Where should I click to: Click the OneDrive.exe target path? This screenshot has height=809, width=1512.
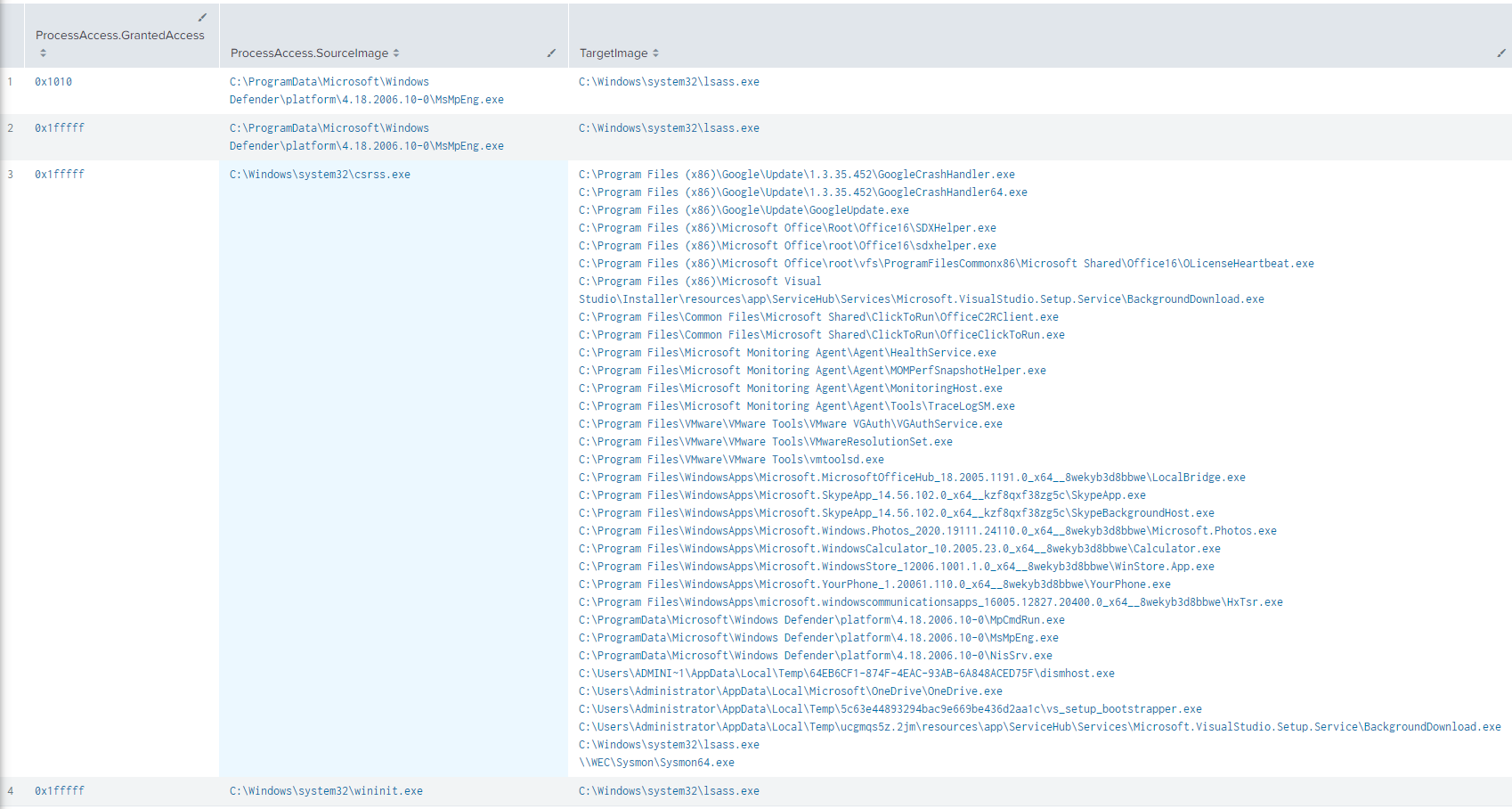[790, 691]
